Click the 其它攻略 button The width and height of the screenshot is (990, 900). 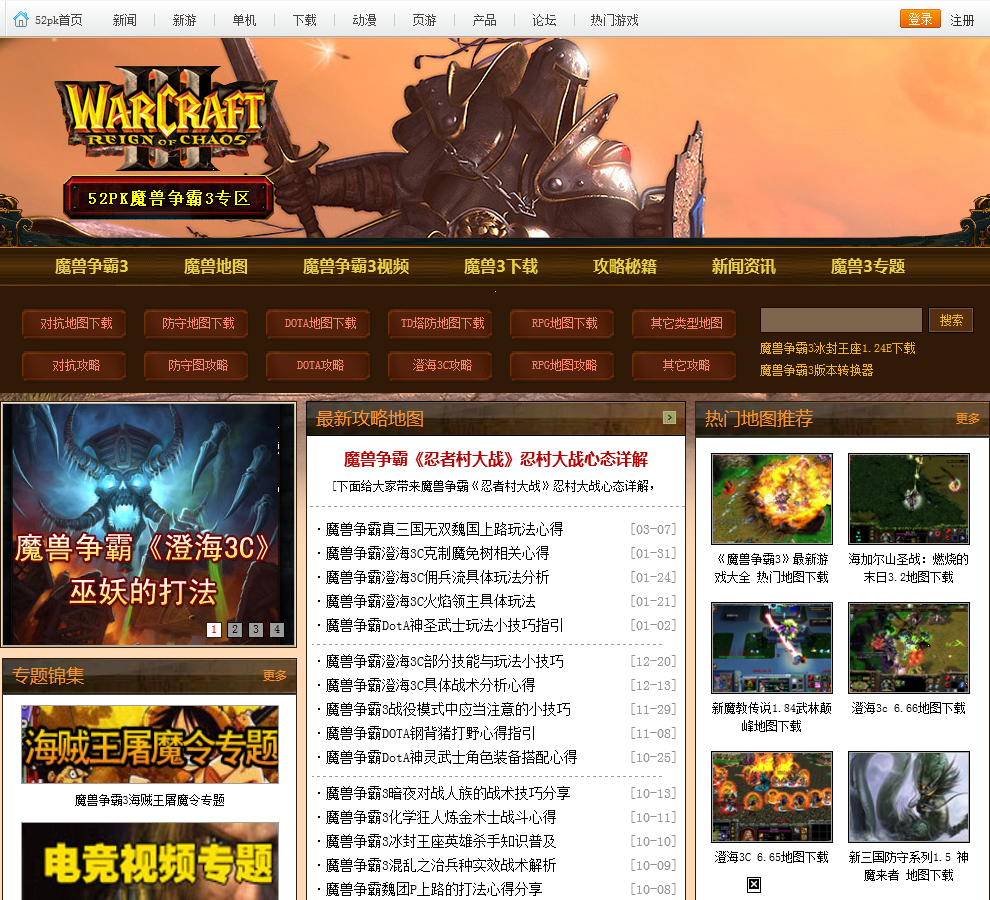click(x=686, y=365)
